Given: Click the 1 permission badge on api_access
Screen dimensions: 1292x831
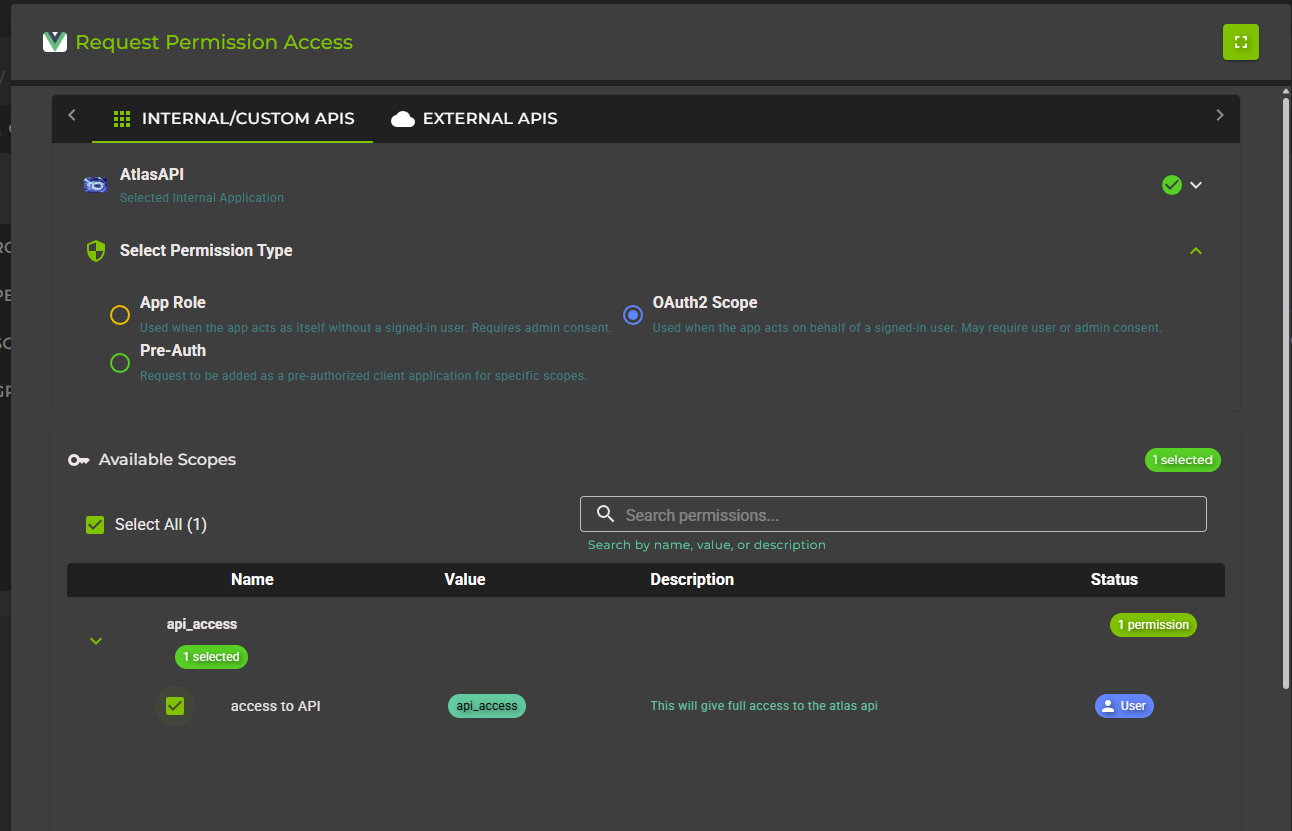Looking at the screenshot, I should point(1153,625).
